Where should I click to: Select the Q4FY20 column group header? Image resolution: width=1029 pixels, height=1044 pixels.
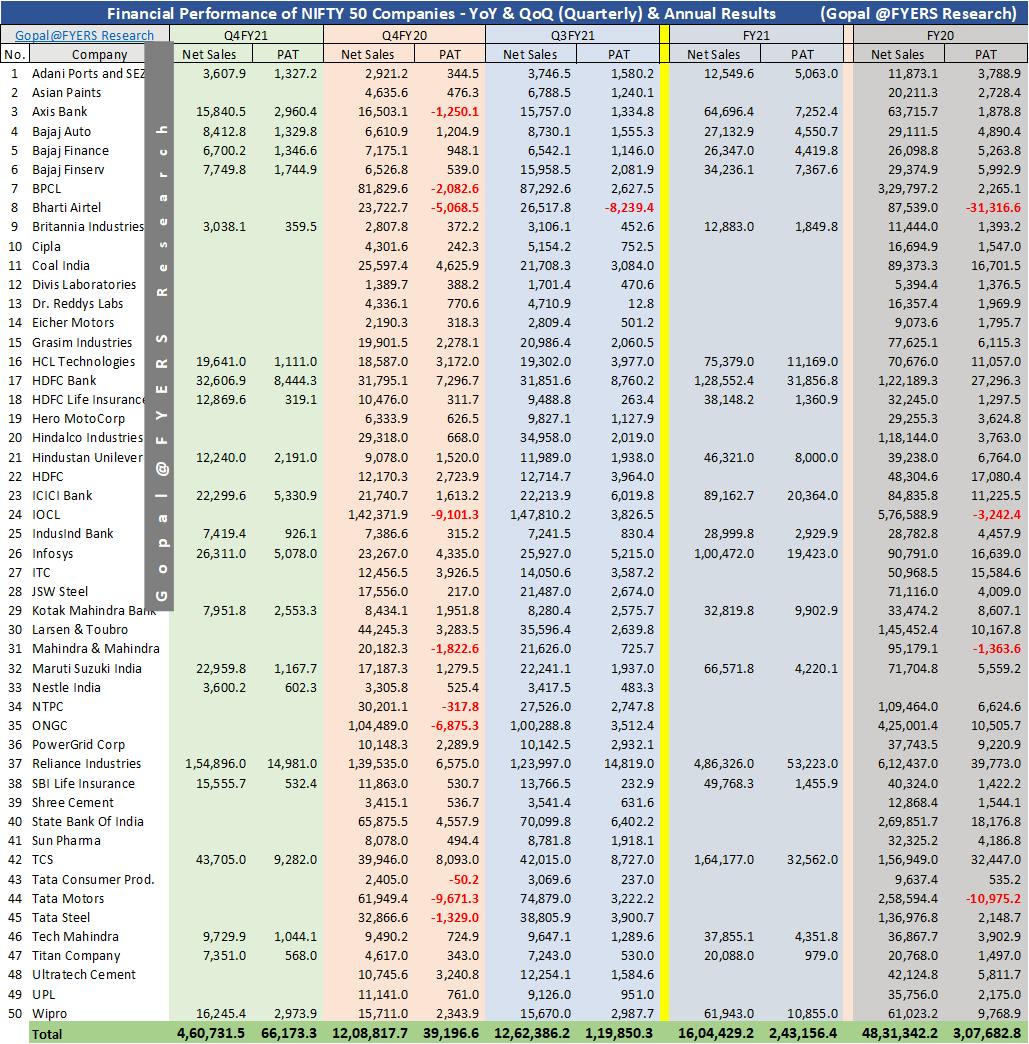(404, 35)
